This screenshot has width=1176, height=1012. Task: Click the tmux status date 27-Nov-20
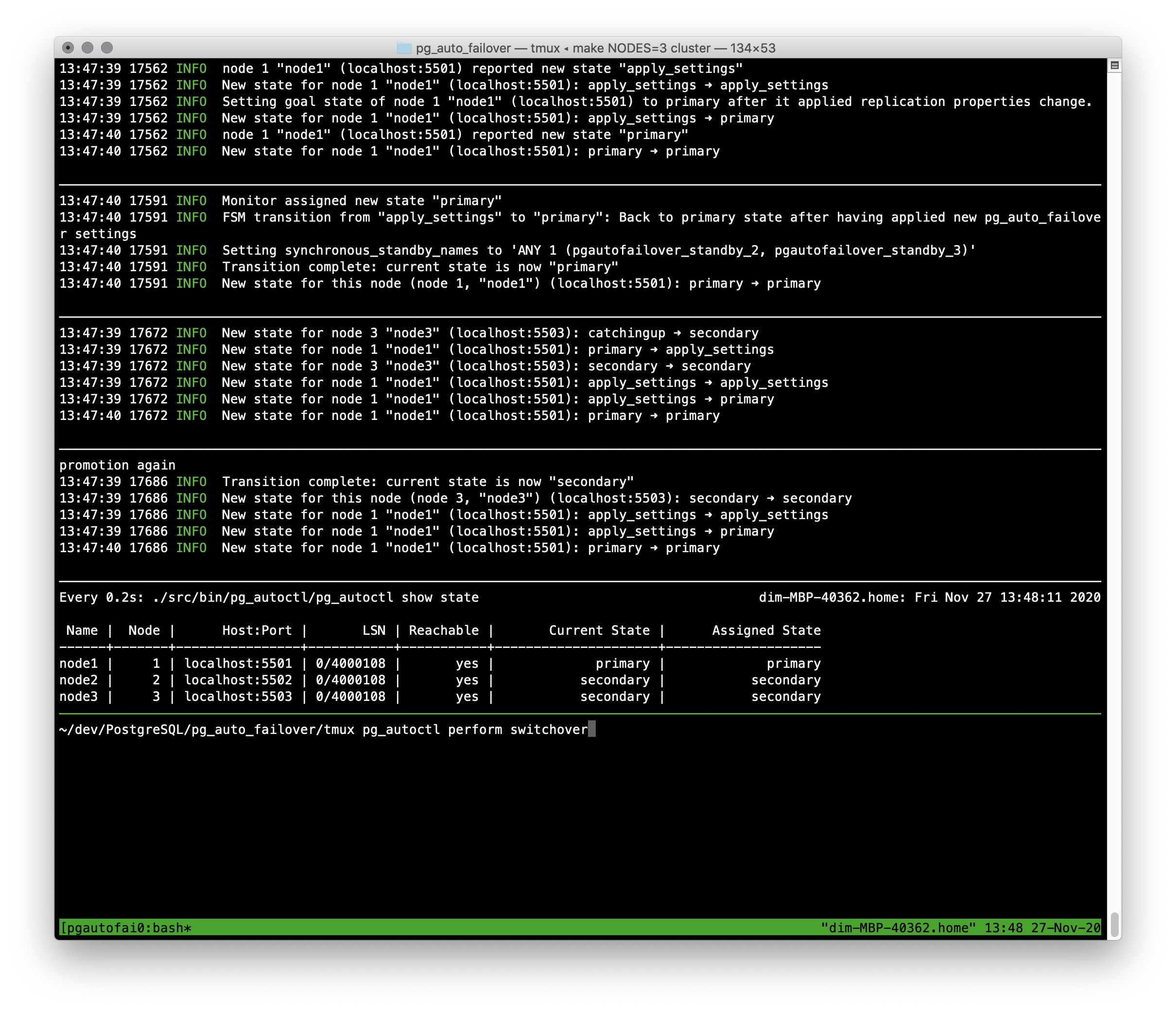click(x=1066, y=928)
